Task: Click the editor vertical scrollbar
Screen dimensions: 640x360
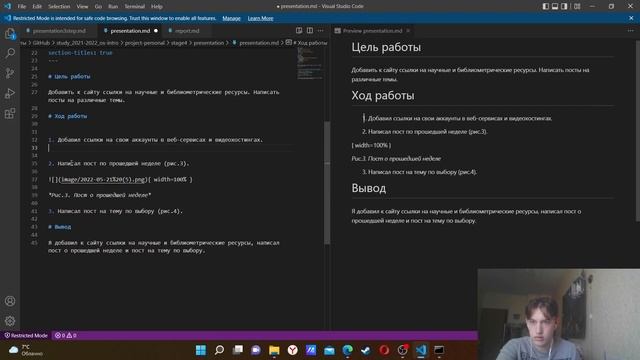Action: [x=327, y=182]
